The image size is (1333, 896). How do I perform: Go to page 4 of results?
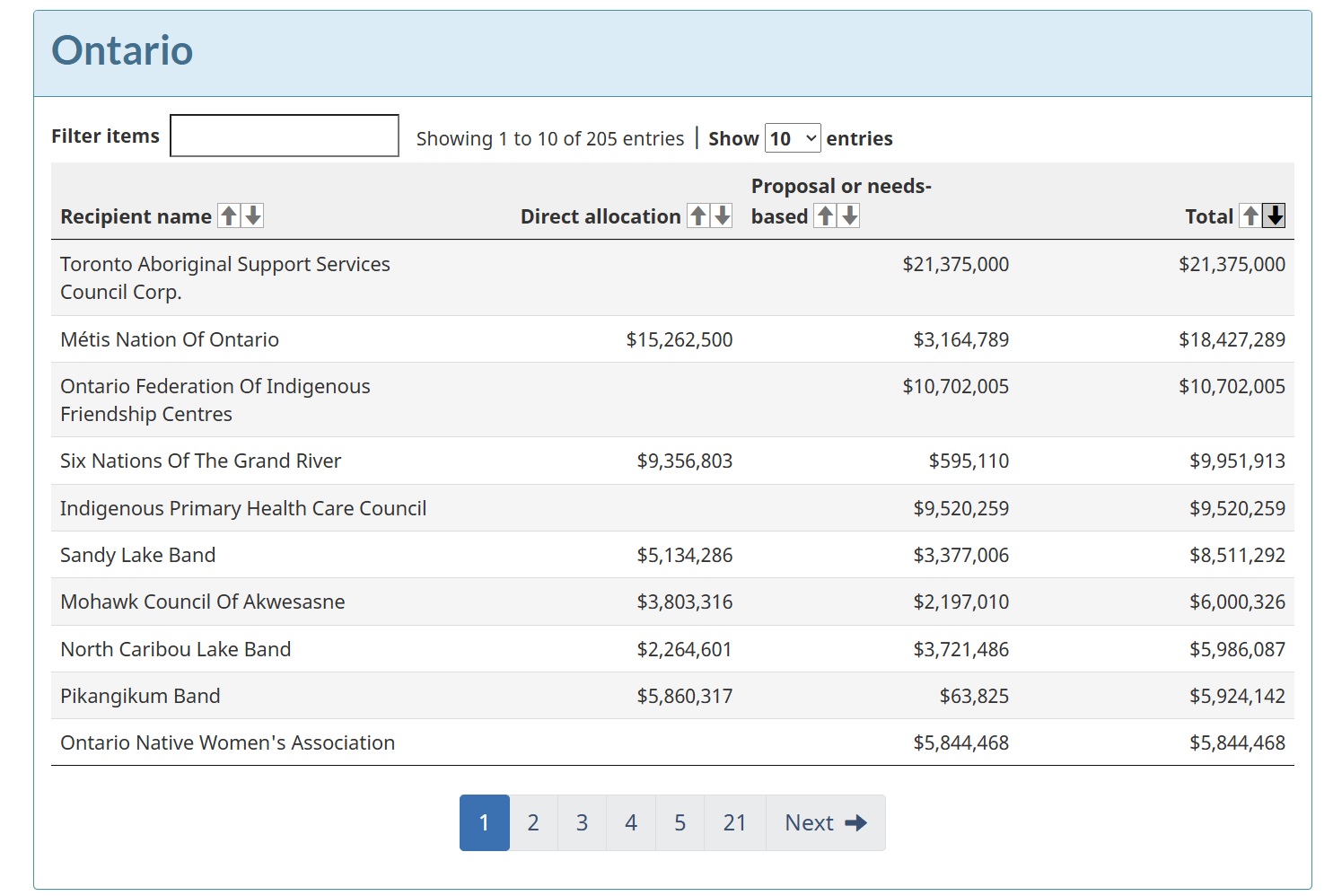631,822
